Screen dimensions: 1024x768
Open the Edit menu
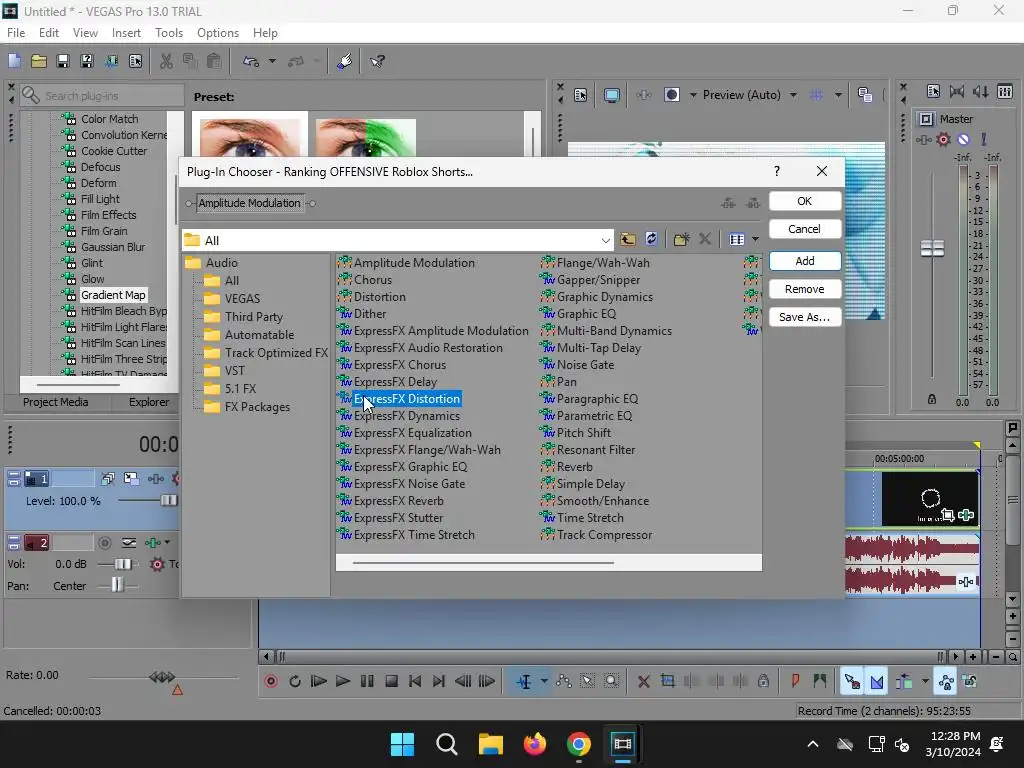pyautogui.click(x=49, y=33)
